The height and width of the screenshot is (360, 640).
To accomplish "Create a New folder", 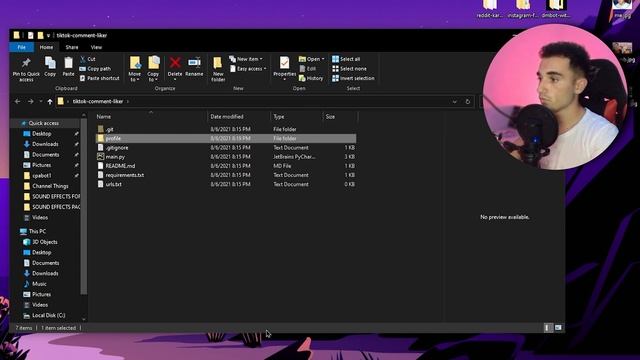I will coord(218,69).
